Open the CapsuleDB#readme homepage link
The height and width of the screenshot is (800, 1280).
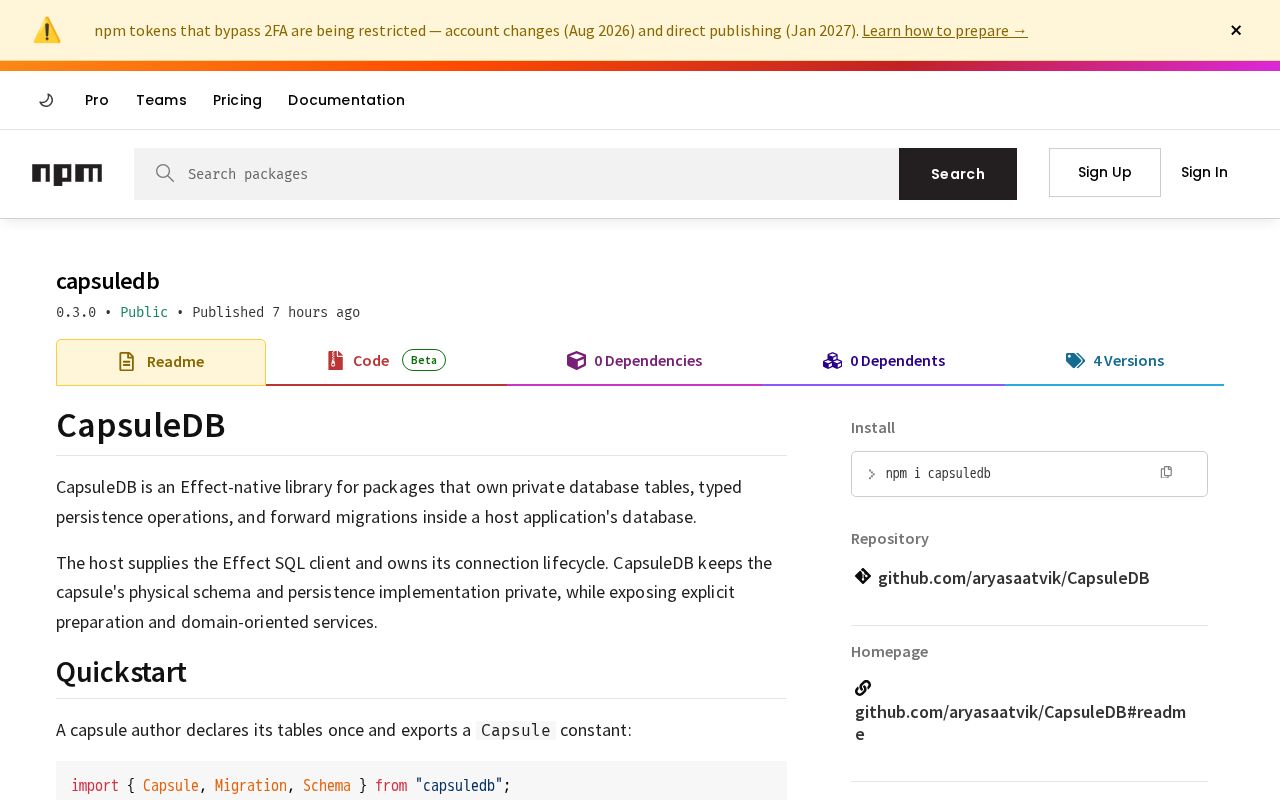[1020, 723]
